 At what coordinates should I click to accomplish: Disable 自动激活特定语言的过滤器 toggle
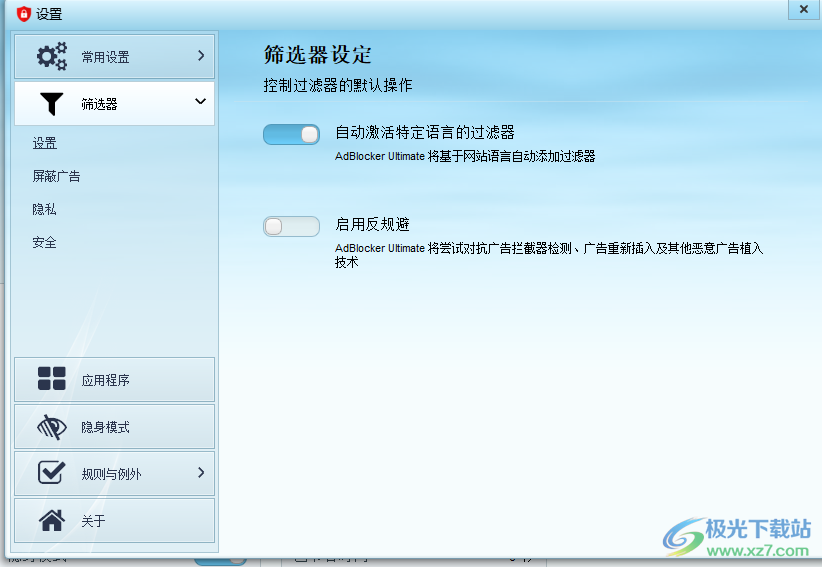(291, 135)
